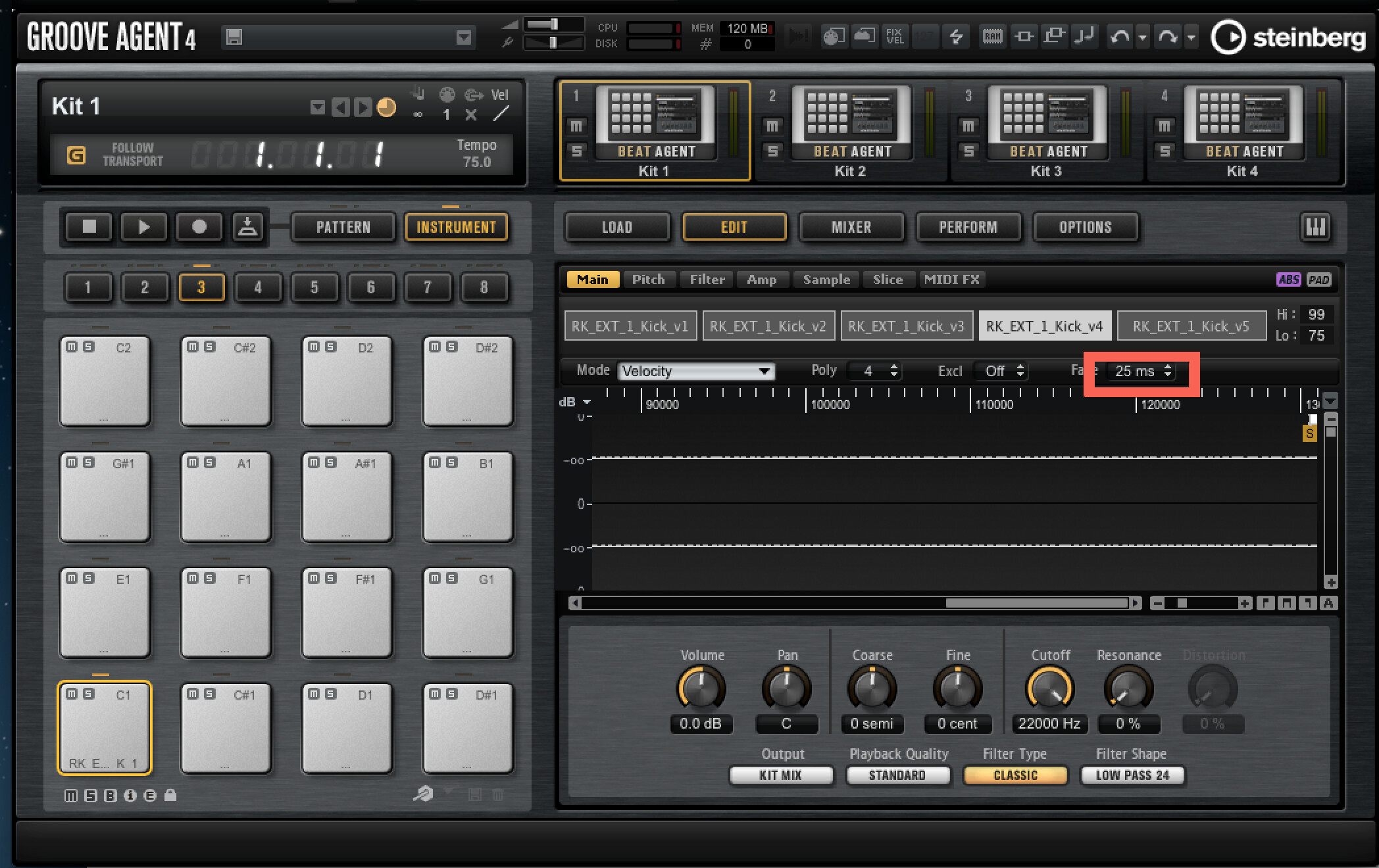This screenshot has width=1379, height=868.
Task: Toggle the ABS button
Action: click(x=1288, y=279)
